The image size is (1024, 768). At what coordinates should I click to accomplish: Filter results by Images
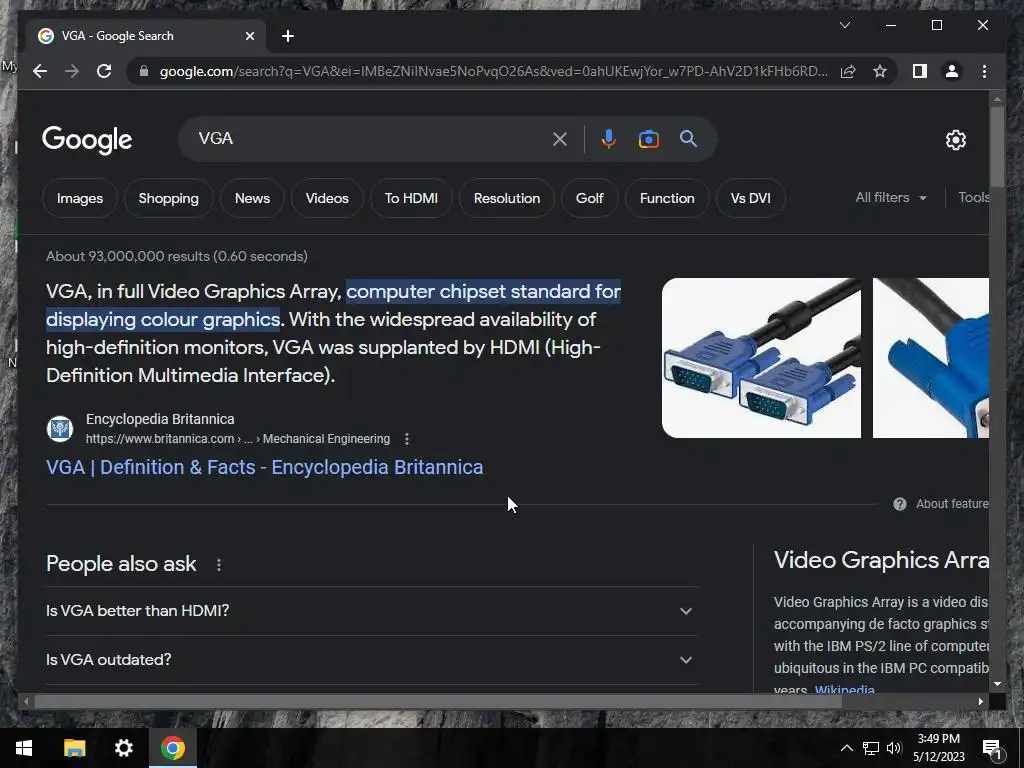80,198
